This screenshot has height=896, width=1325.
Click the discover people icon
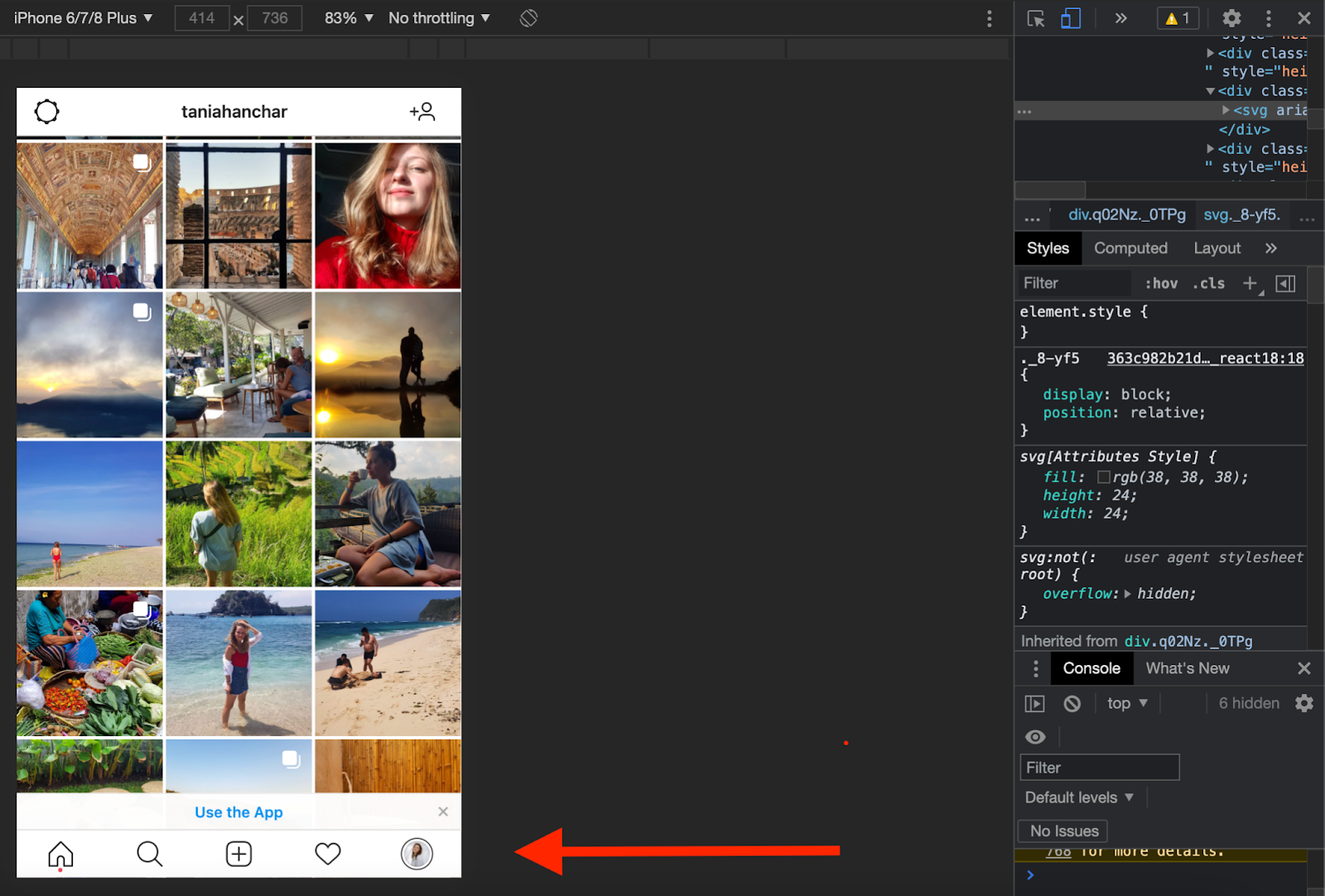pyautogui.click(x=422, y=112)
